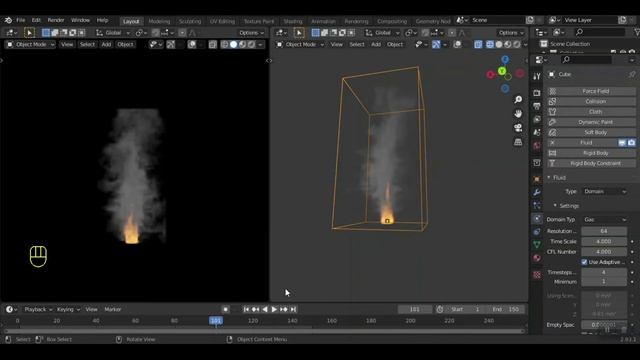Open the Render properties tab icon
Image resolution: width=640 pixels, height=360 pixels.
pyautogui.click(x=537, y=93)
